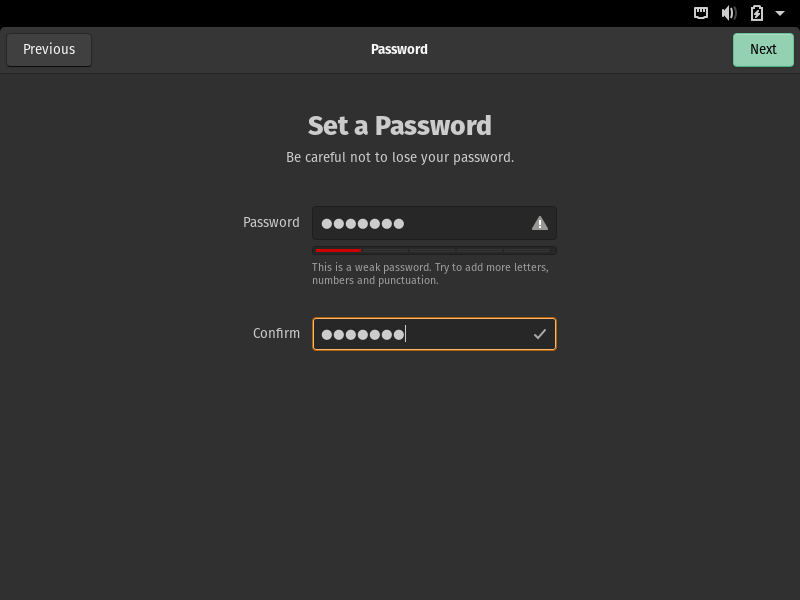Click the Password title in the header bar
Screen dimensions: 800x600
point(399,49)
